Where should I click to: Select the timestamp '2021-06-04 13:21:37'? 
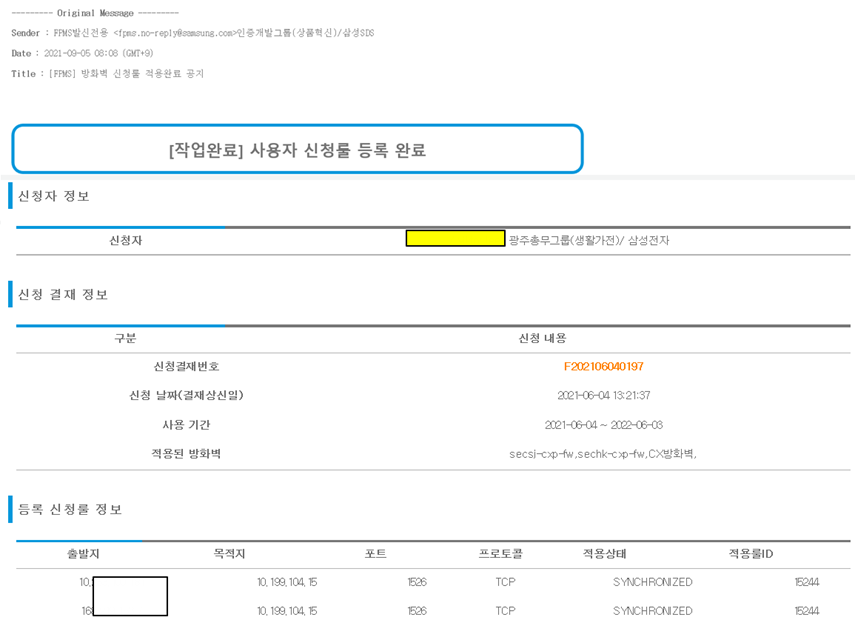point(604,395)
